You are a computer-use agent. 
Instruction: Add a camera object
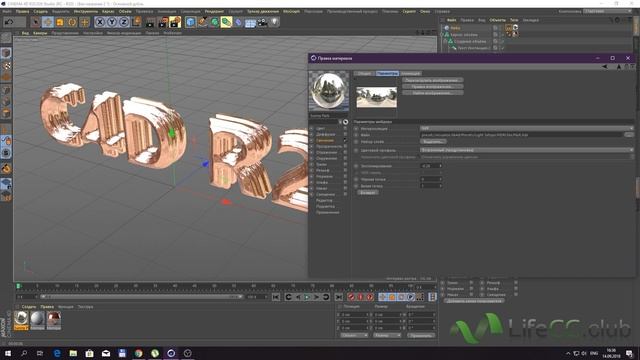(262, 22)
